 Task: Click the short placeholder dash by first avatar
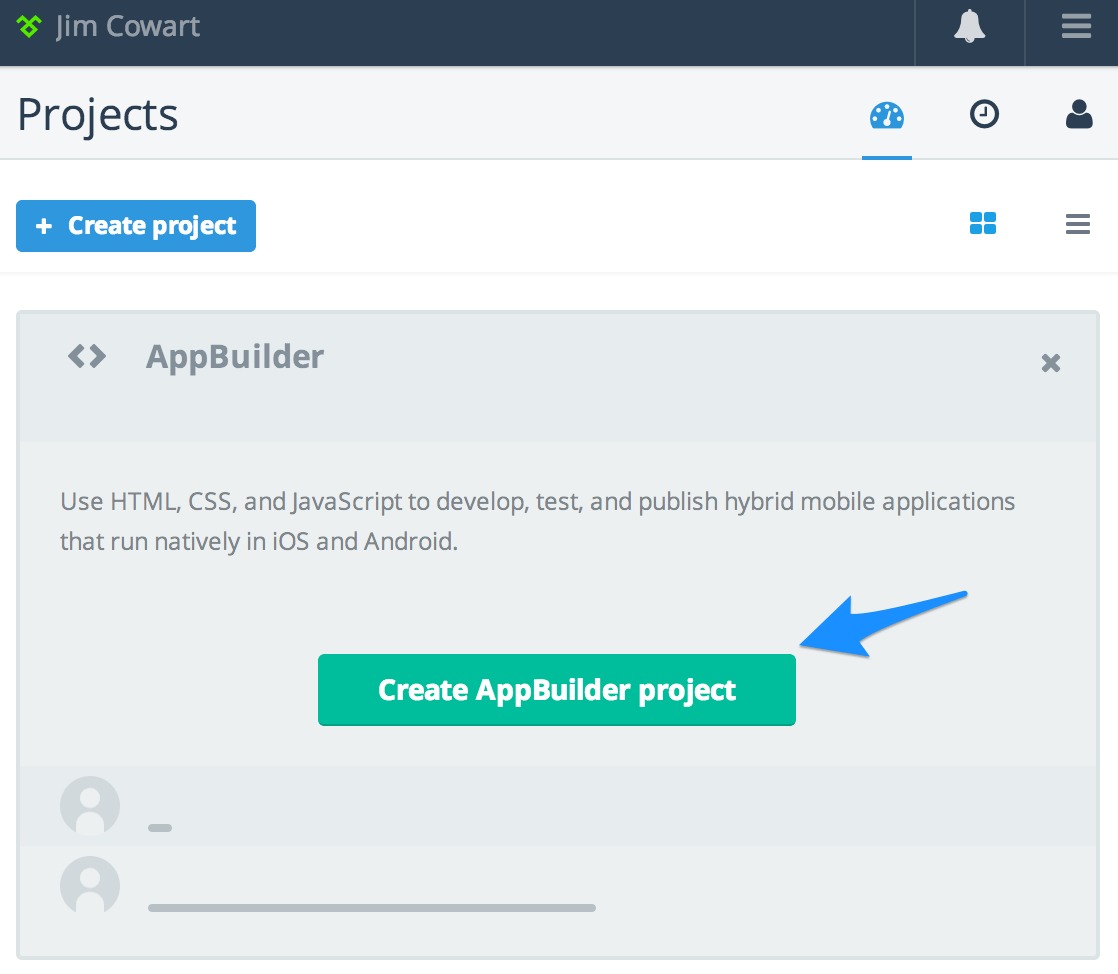pos(160,828)
